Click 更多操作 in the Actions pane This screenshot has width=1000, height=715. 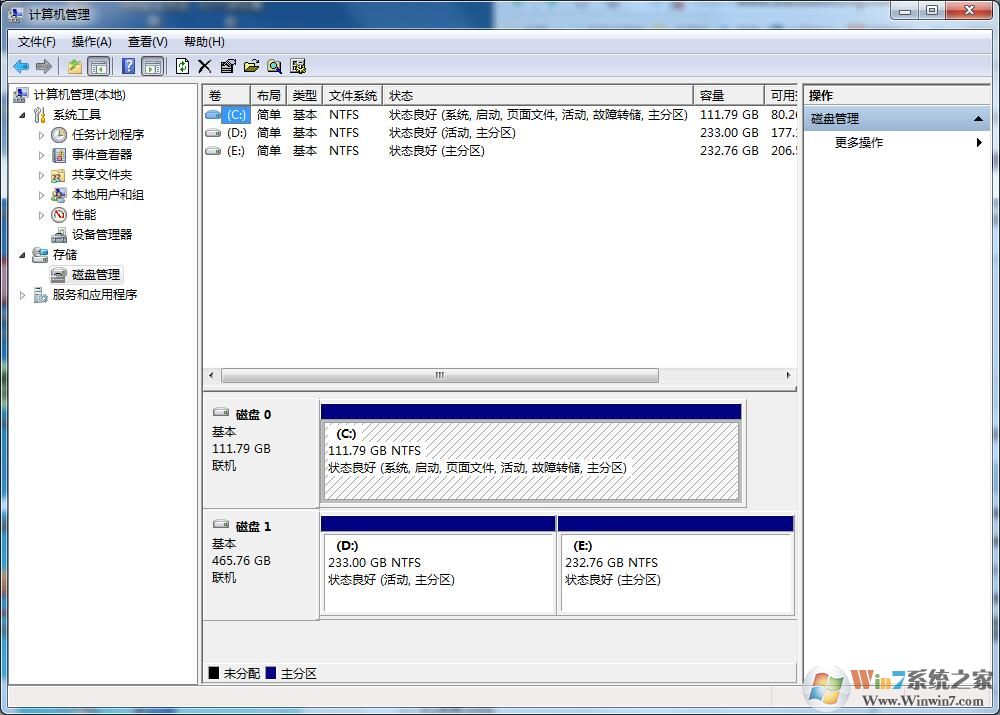click(x=861, y=142)
